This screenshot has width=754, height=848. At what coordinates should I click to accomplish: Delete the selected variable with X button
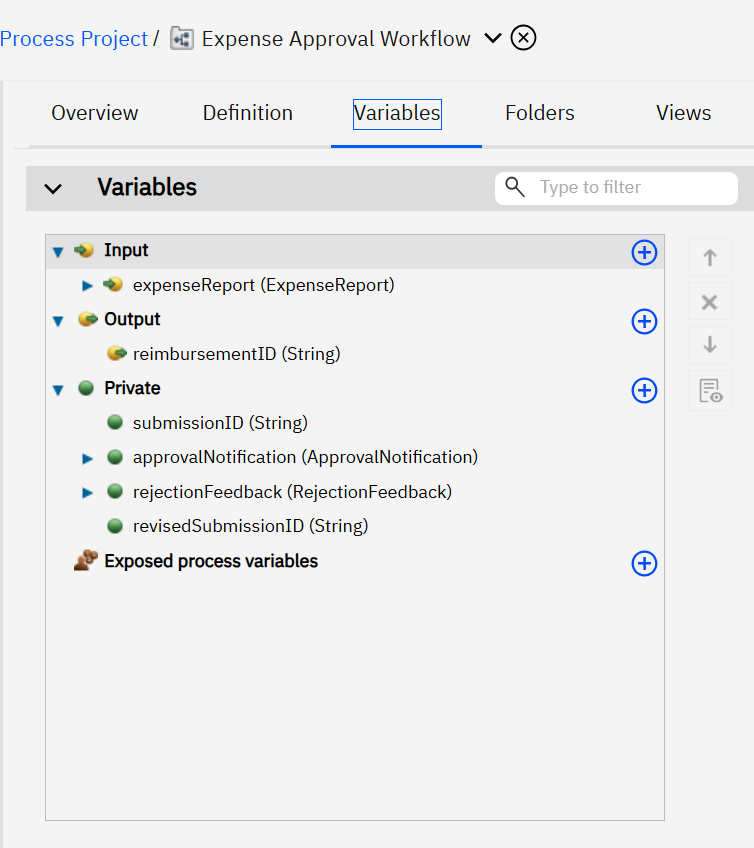point(710,302)
